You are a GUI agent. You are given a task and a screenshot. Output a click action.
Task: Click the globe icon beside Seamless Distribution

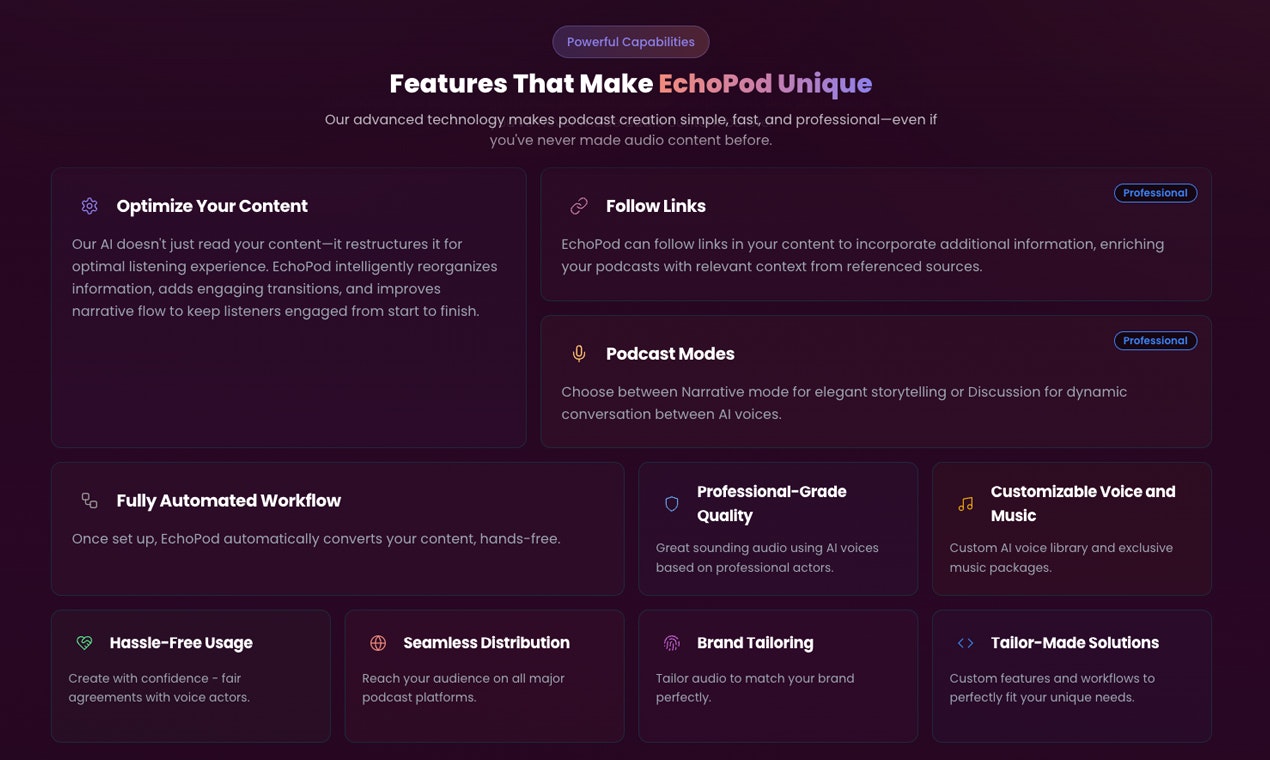pos(378,643)
